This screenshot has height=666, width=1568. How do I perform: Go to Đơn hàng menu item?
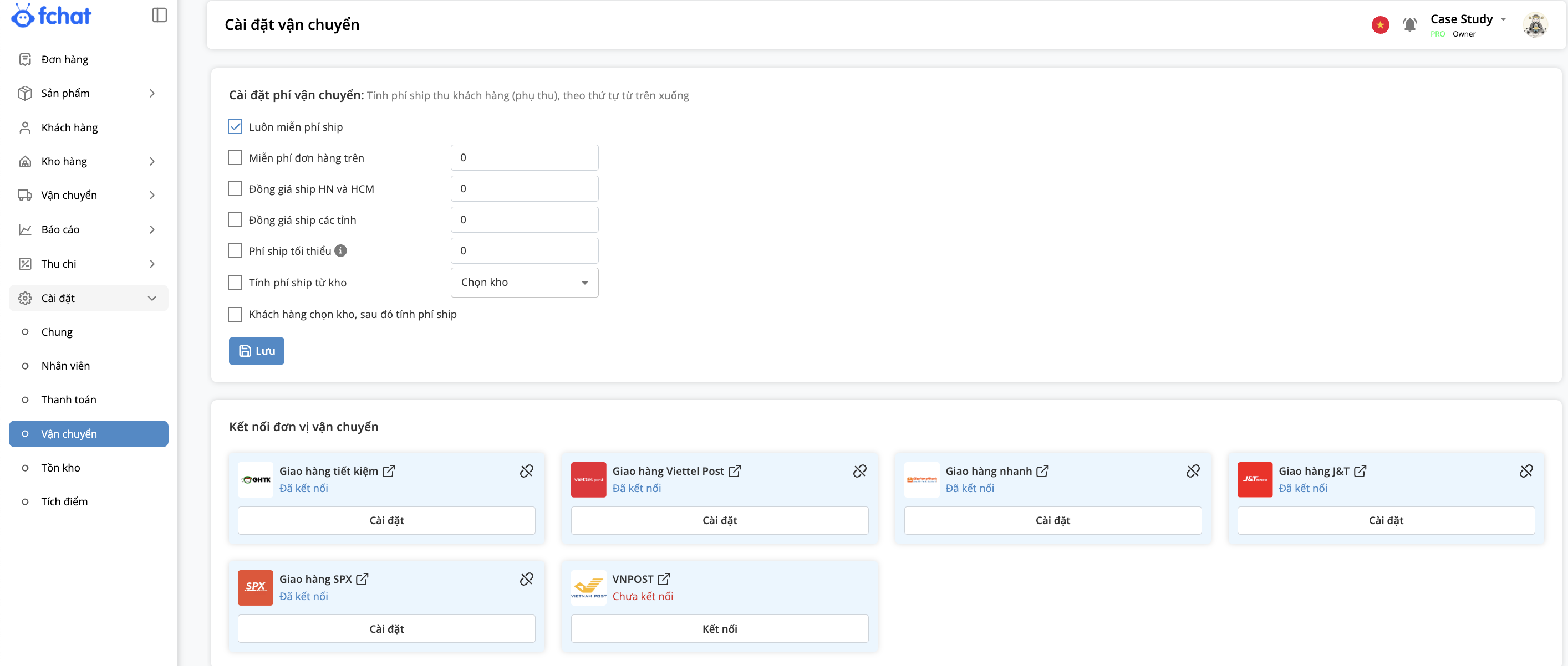(x=64, y=59)
